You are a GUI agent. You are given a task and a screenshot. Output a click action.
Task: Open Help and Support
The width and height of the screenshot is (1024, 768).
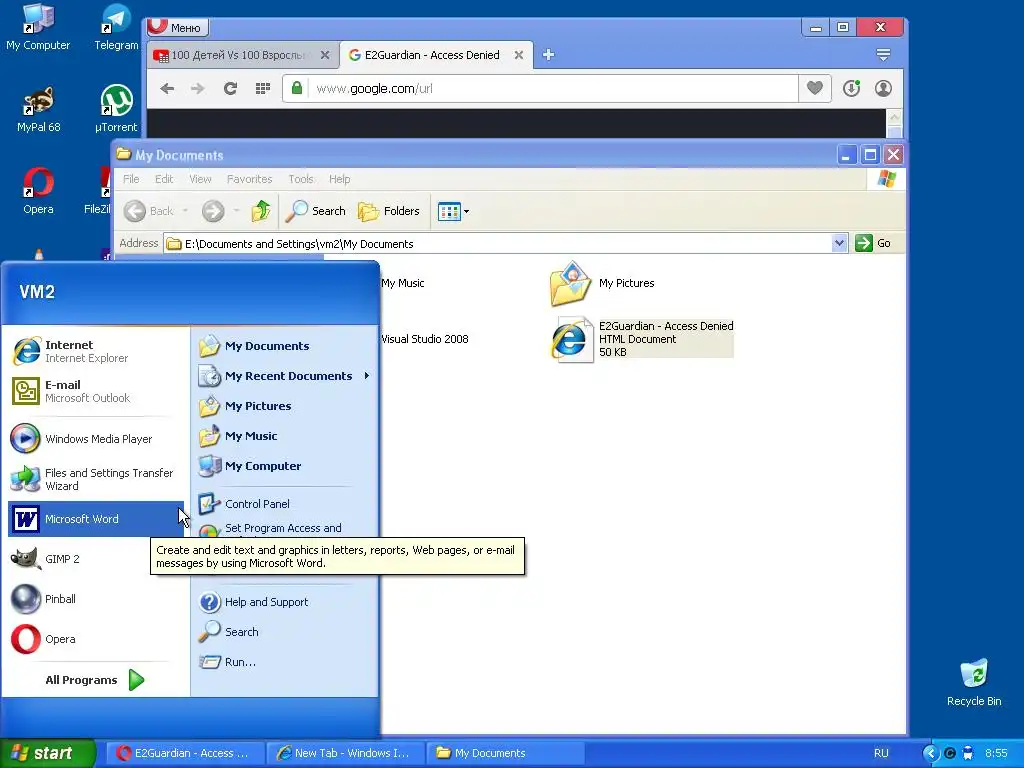[x=284, y=602]
